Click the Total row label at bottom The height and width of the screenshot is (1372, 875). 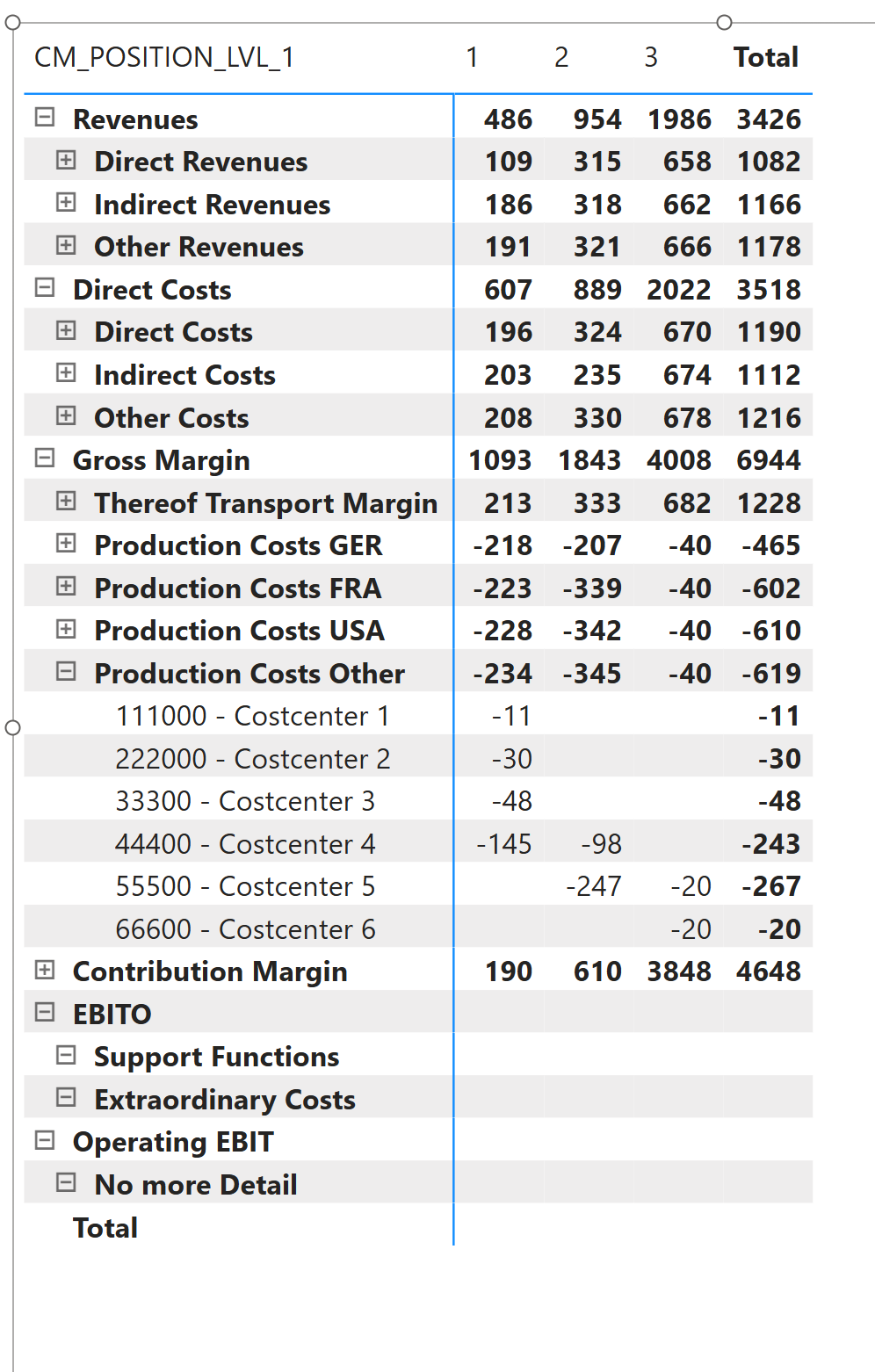105,1228
